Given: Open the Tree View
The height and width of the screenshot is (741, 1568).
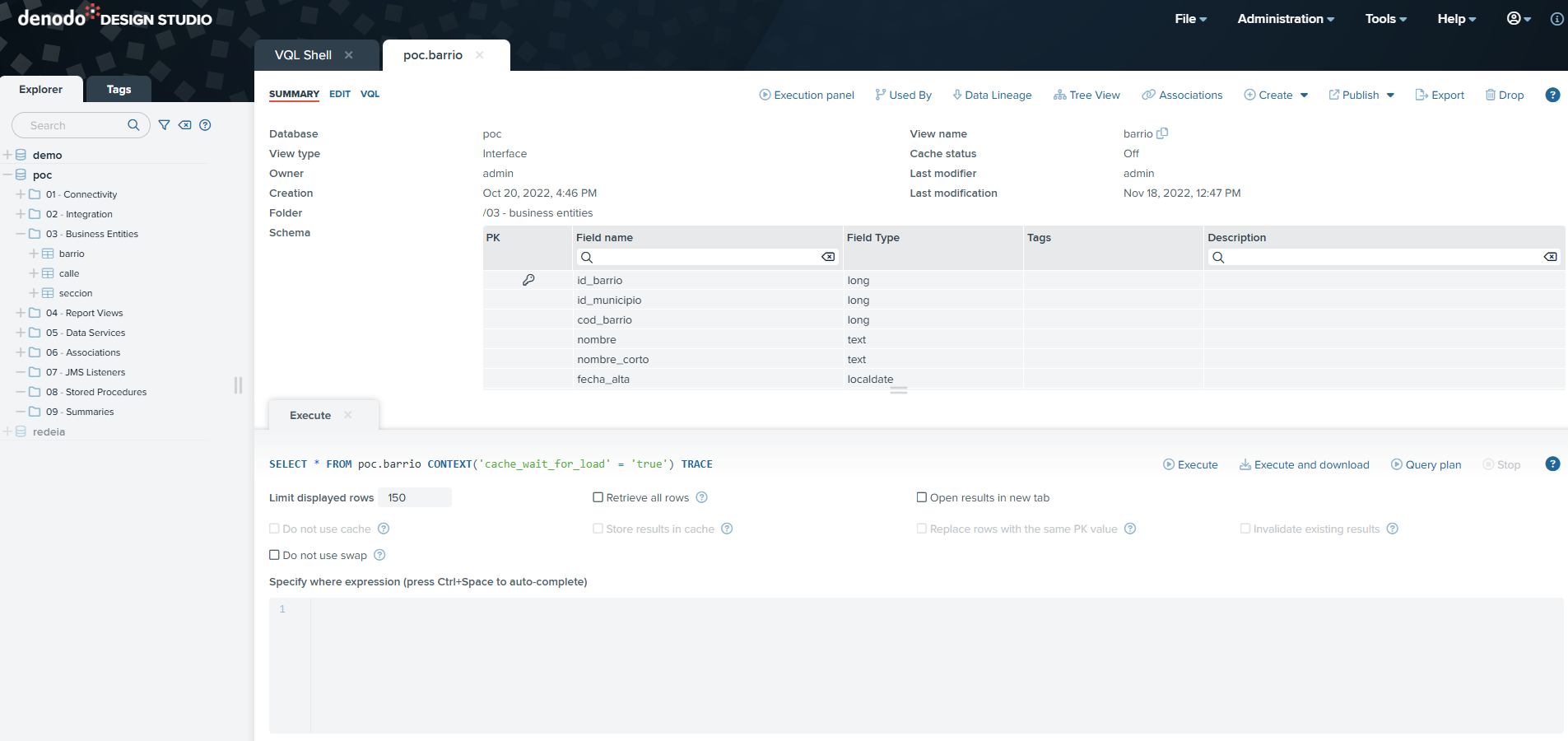Looking at the screenshot, I should (1086, 96).
